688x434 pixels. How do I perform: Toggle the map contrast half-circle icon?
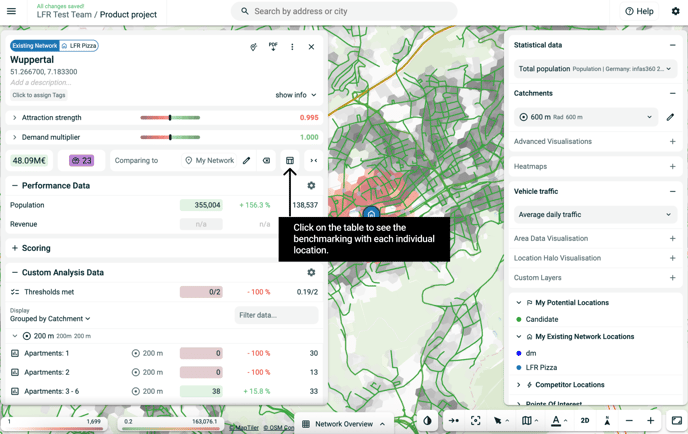click(x=427, y=420)
